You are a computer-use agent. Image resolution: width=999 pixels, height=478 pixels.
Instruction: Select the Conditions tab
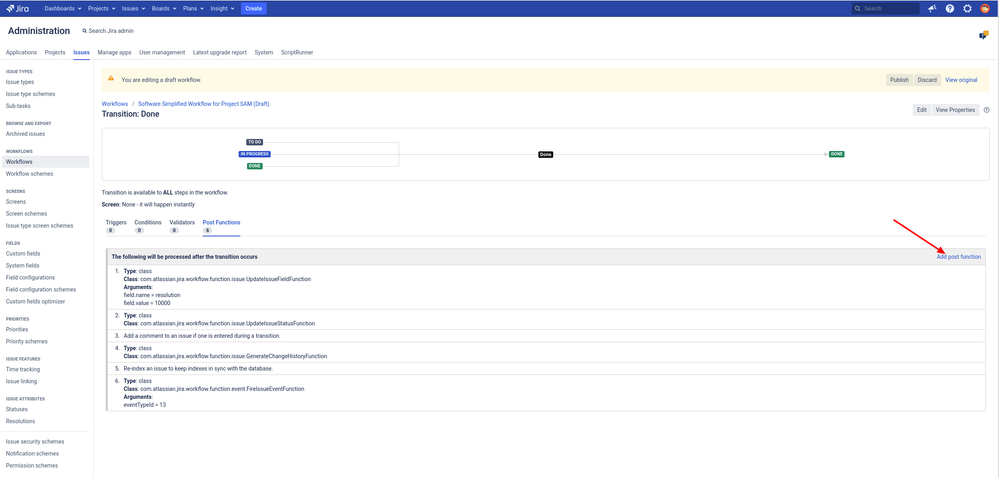pos(148,226)
